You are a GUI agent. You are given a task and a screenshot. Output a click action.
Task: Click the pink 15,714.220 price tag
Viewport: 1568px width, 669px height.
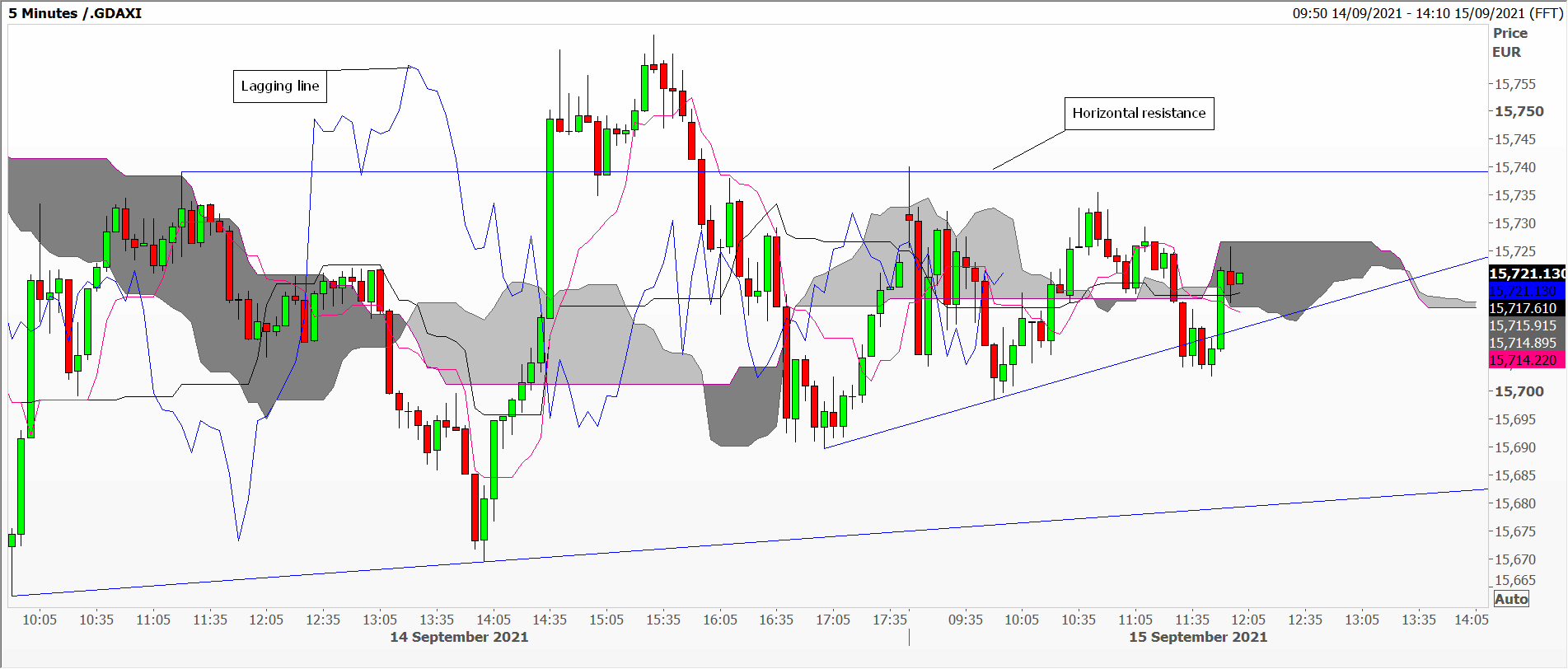point(1527,360)
